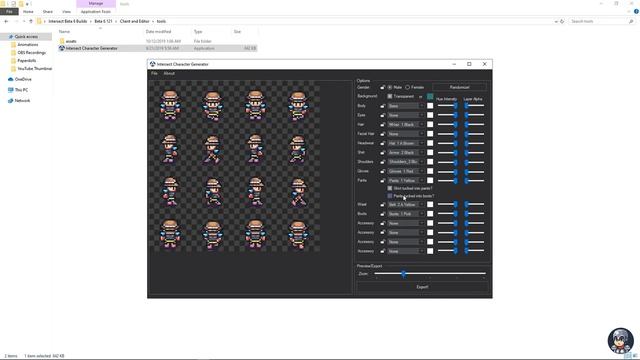This screenshot has width=640, height=360.
Task: Click the assets folder icon in Explorer
Action: [62, 41]
